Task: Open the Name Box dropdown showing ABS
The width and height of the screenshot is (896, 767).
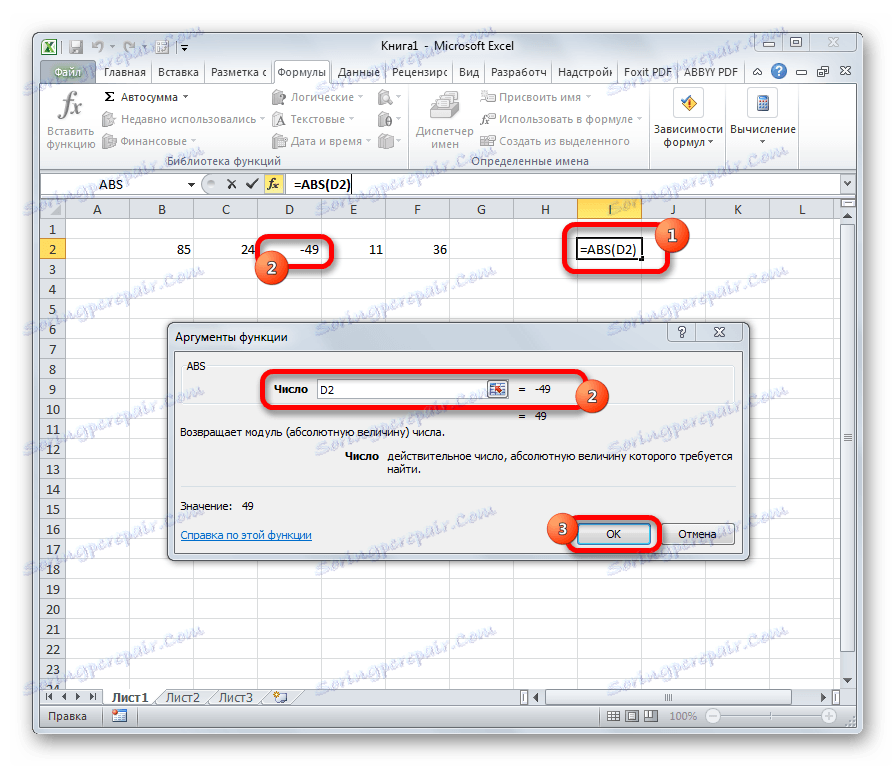Action: (x=190, y=184)
